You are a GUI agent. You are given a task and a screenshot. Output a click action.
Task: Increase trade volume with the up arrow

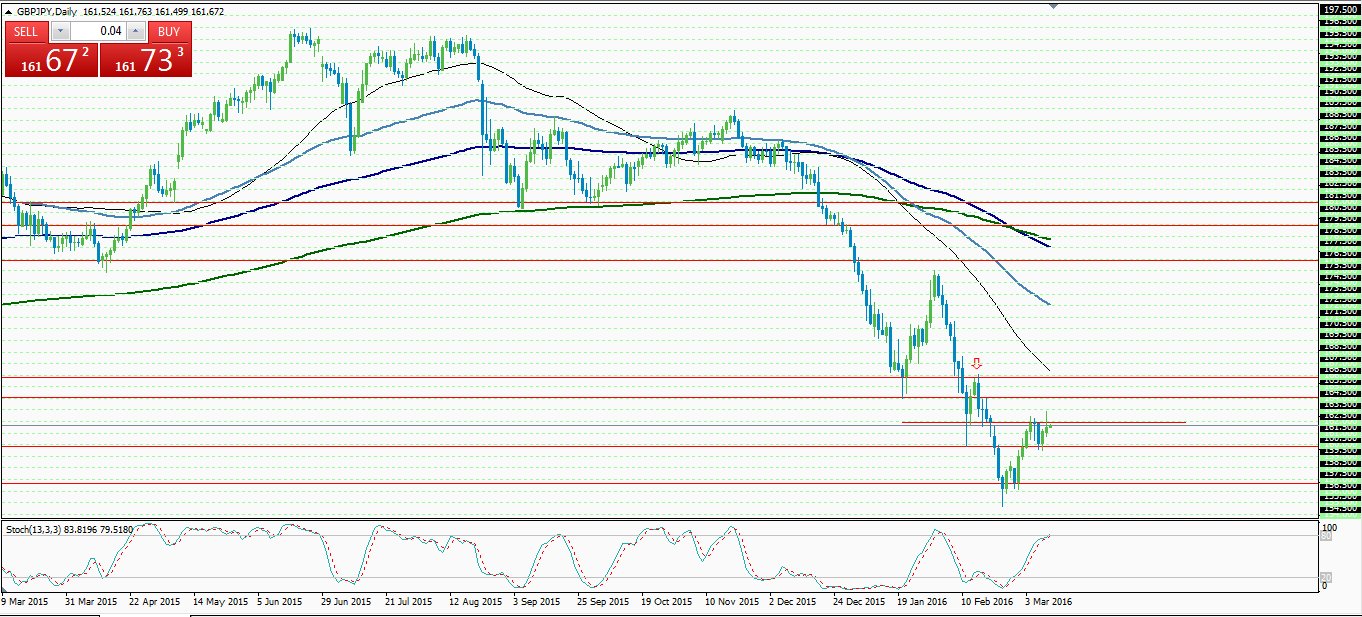coord(135,31)
